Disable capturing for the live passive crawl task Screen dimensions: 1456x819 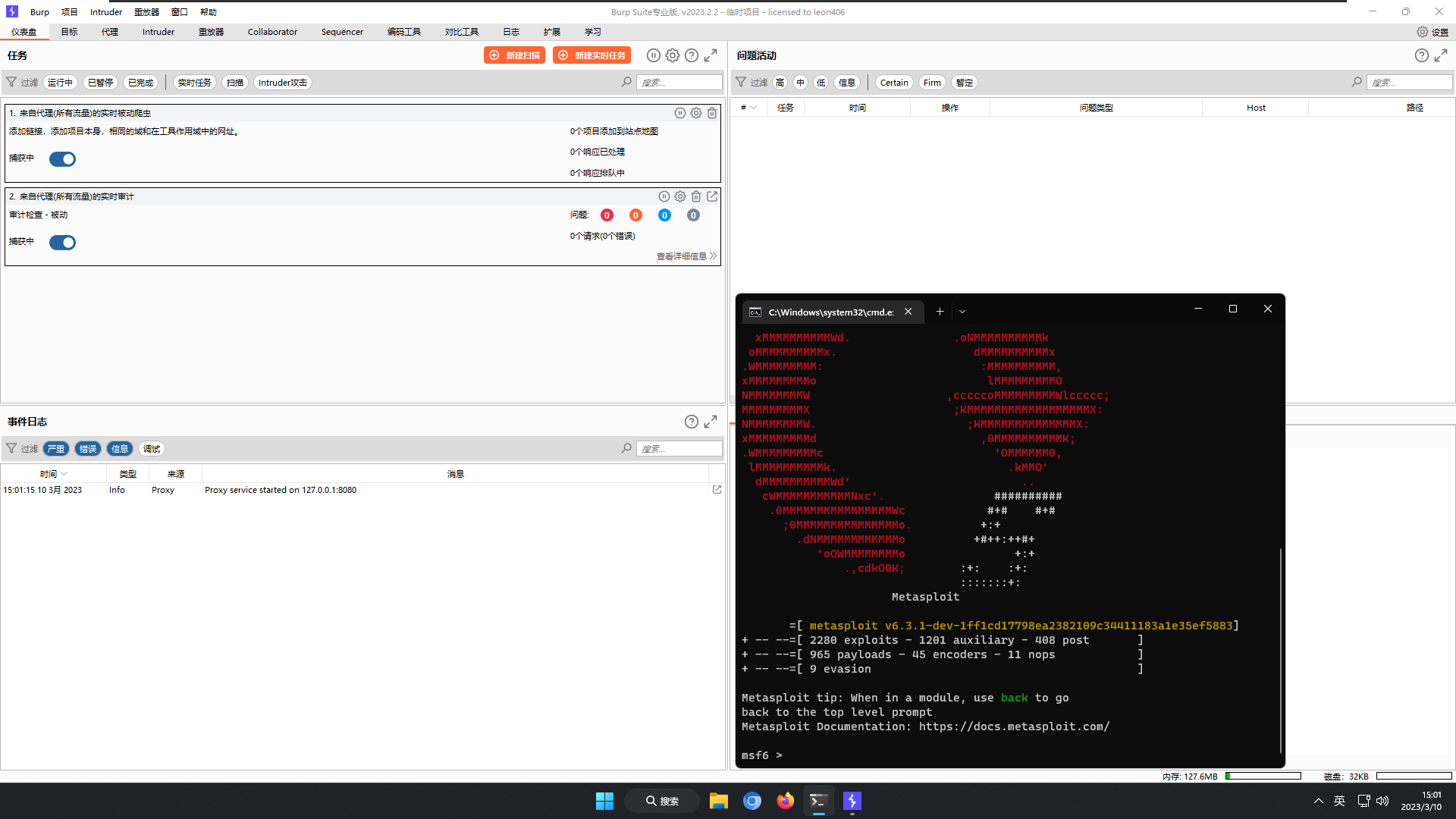(63, 158)
